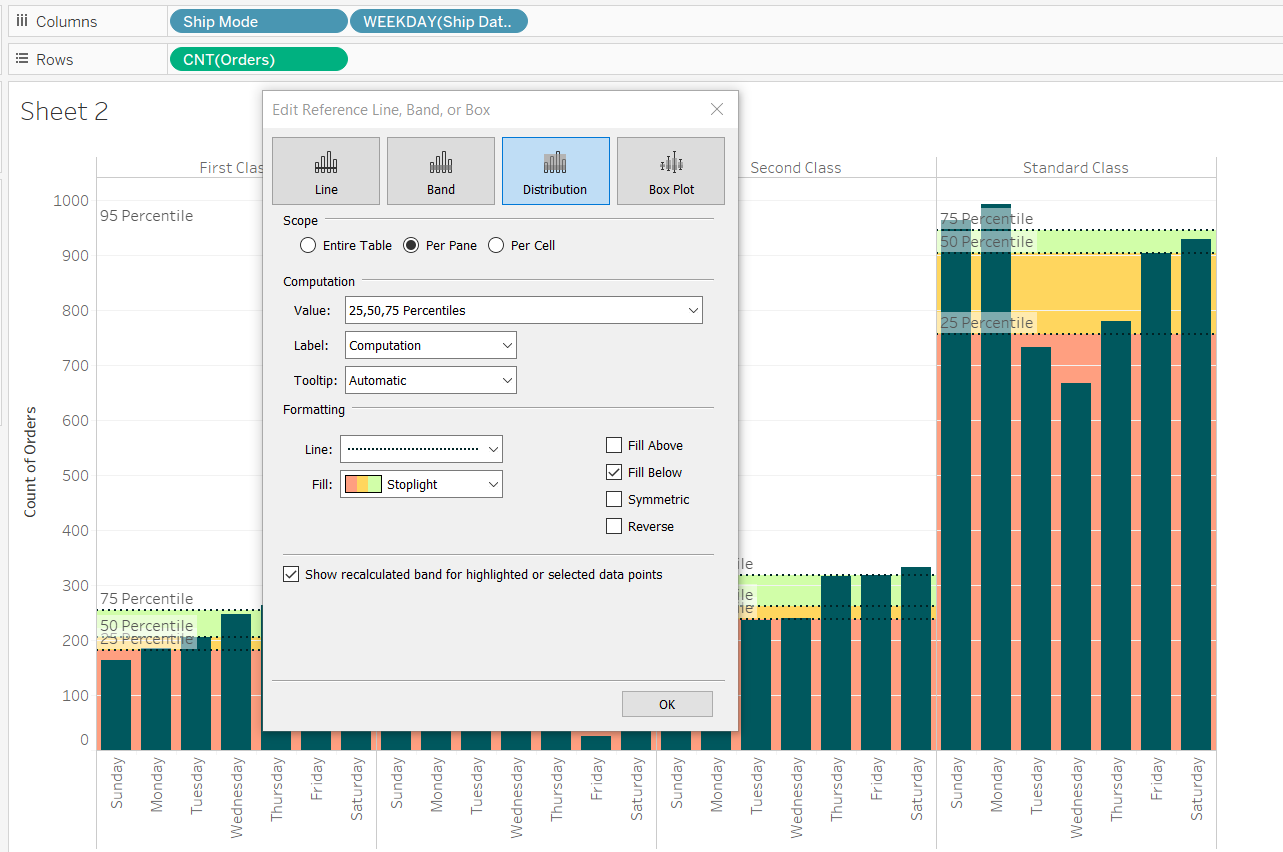Viewport: 1283px width, 852px height.
Task: Click the Second Class pane header
Action: pos(796,168)
